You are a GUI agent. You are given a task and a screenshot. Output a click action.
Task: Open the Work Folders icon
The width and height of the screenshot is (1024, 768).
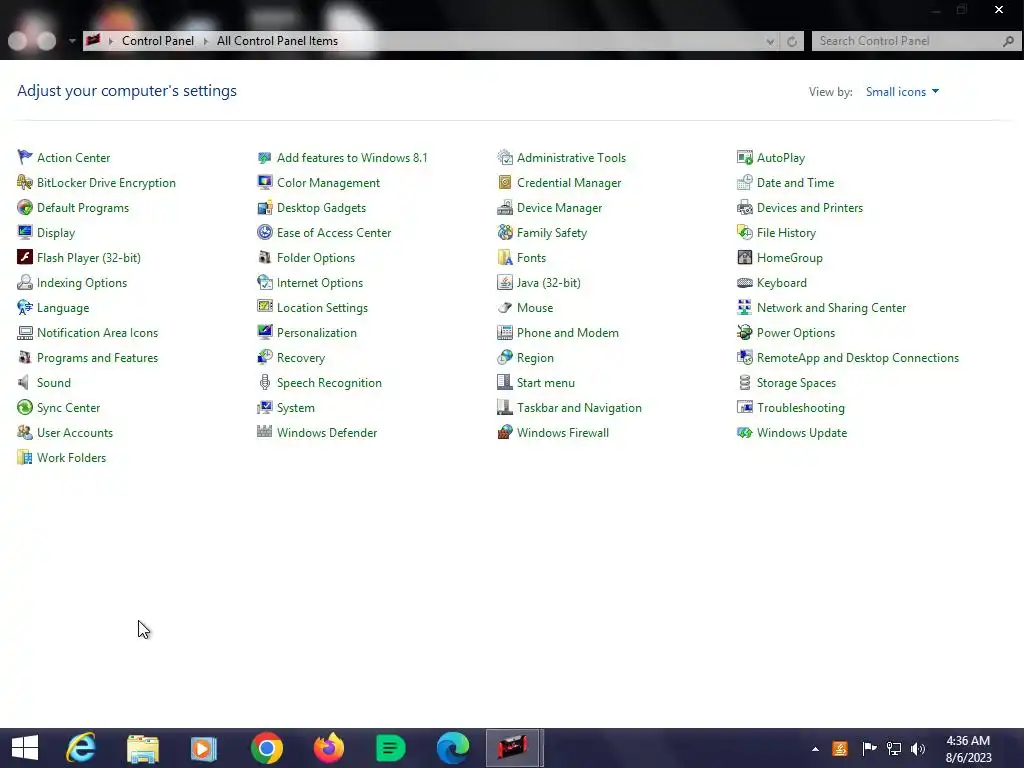point(25,457)
